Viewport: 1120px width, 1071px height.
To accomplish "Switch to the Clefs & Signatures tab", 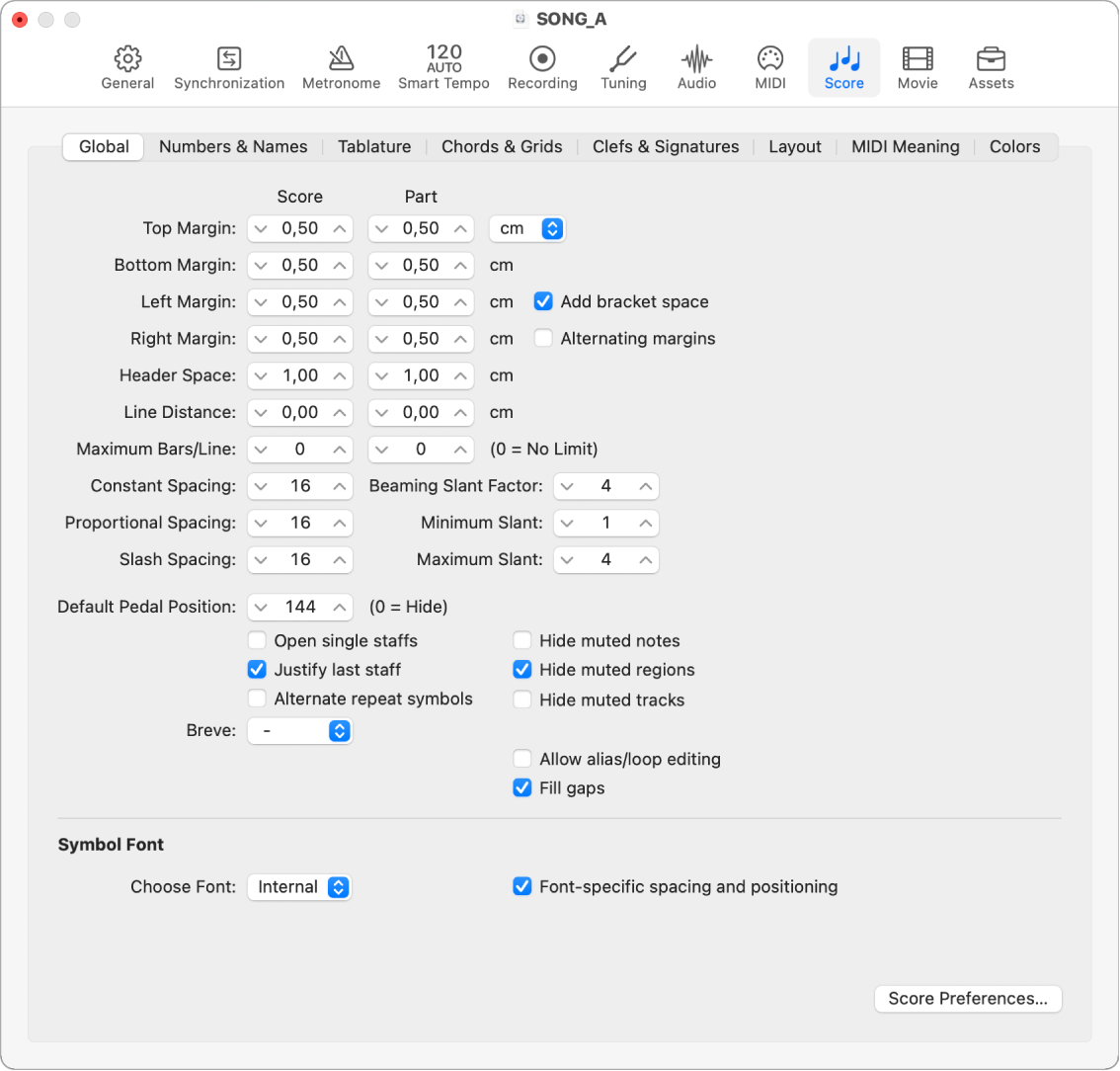I will pyautogui.click(x=666, y=147).
